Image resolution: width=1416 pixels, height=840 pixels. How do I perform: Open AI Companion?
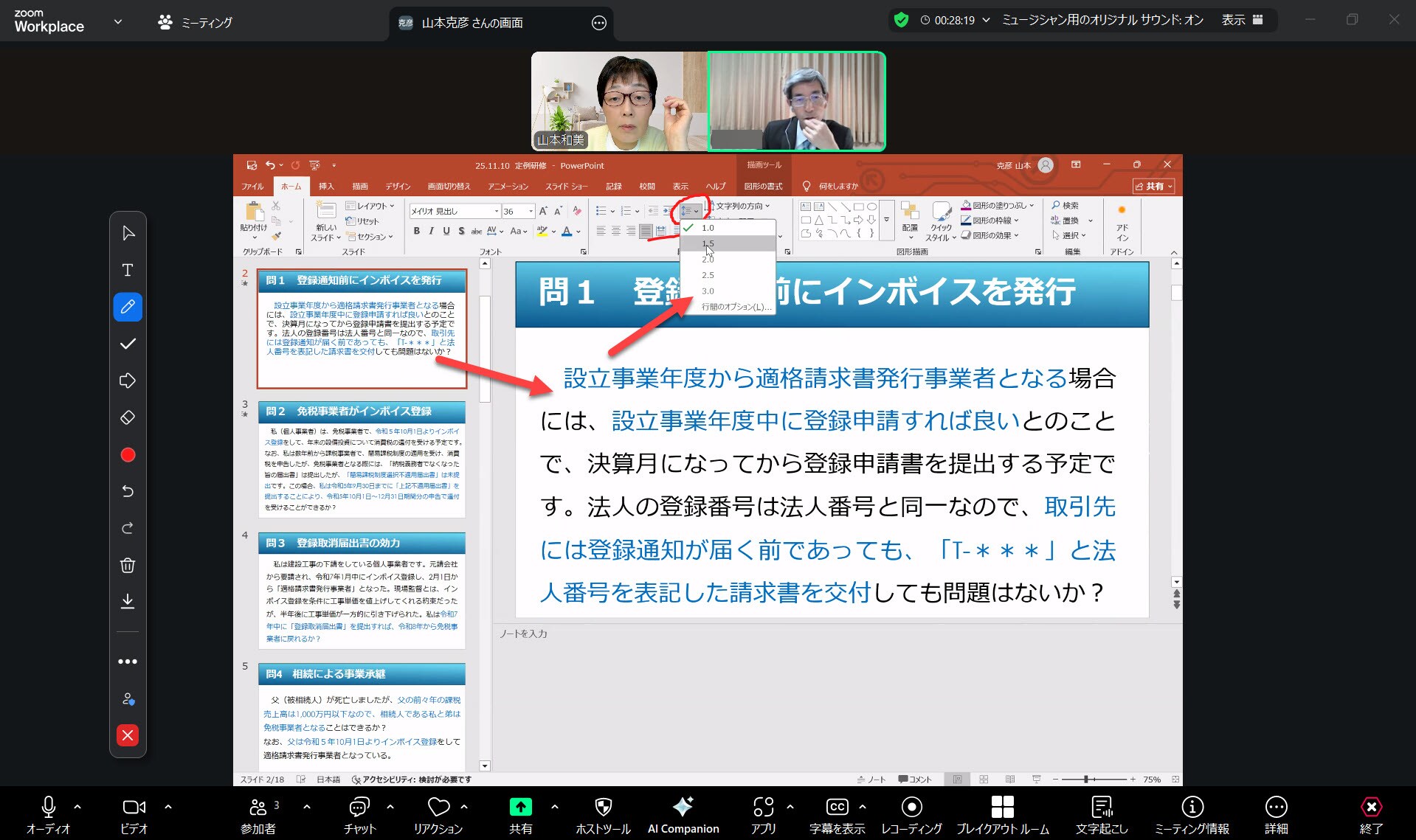[x=683, y=814]
